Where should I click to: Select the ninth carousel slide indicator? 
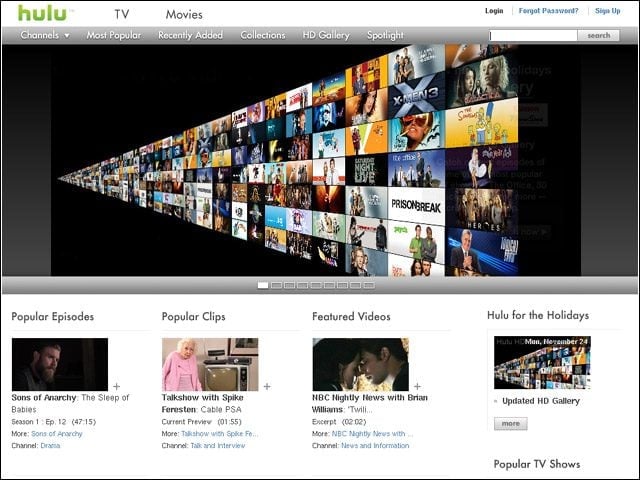[x=369, y=285]
